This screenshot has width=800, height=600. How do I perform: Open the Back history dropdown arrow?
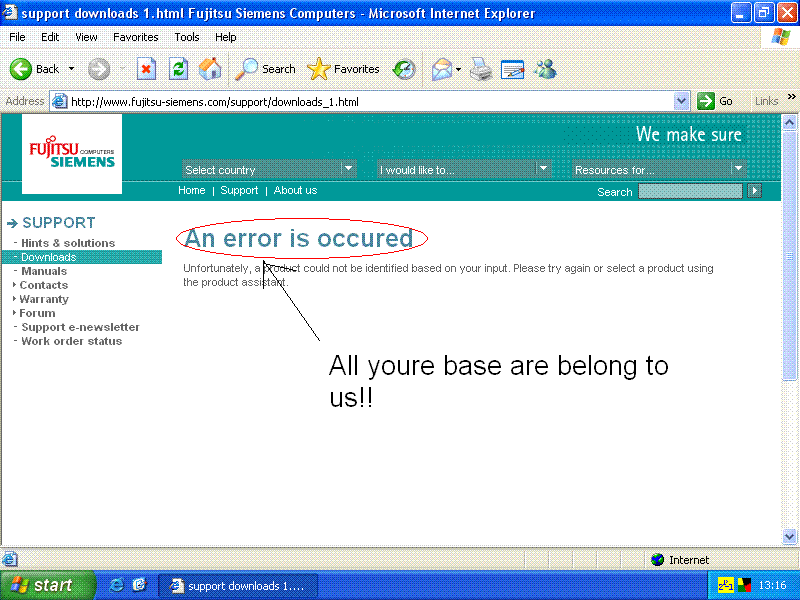pos(71,69)
